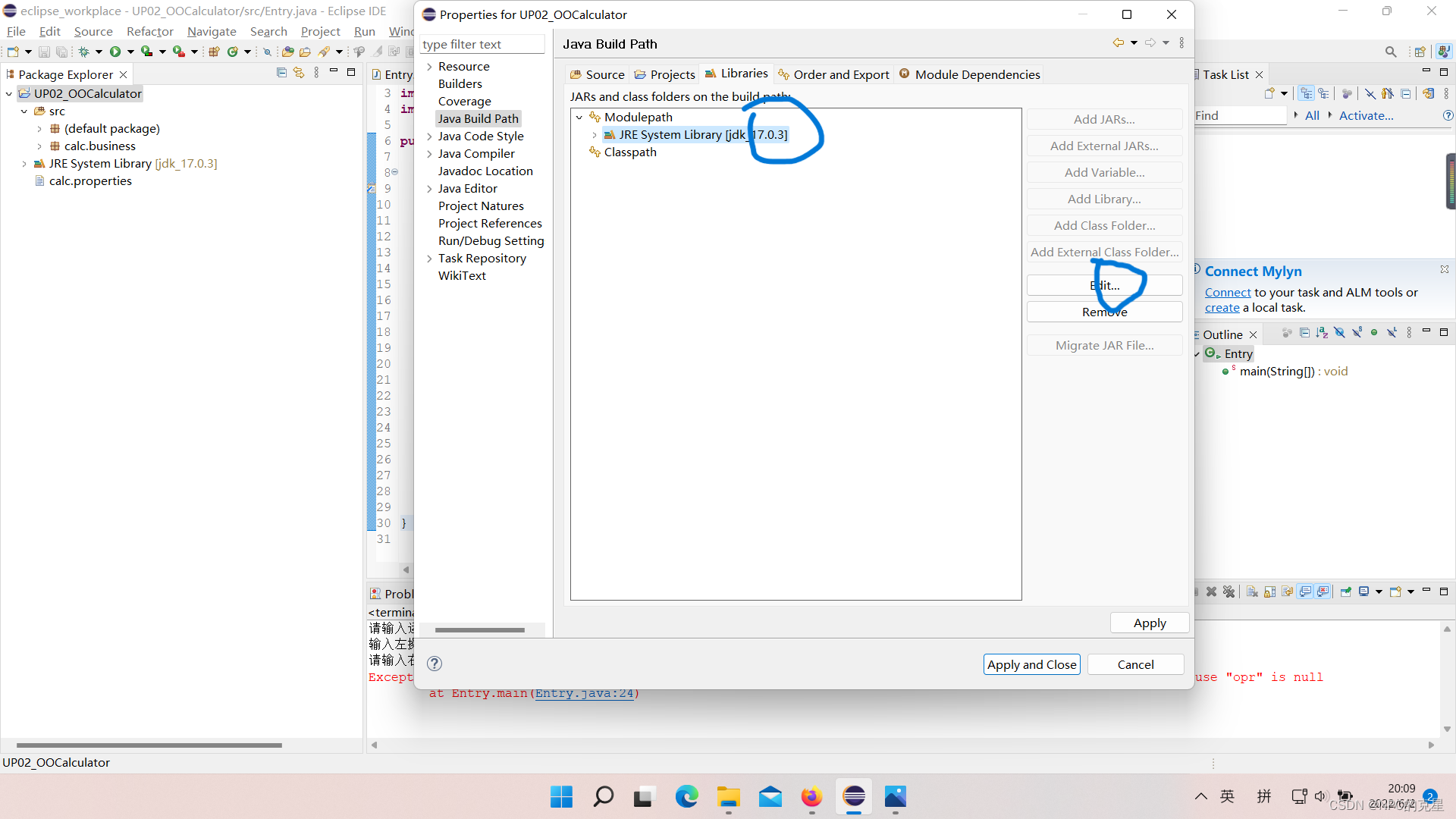Open the New Task dropdown arrow in Task List
This screenshot has height=819, width=1456.
pyautogui.click(x=1284, y=93)
